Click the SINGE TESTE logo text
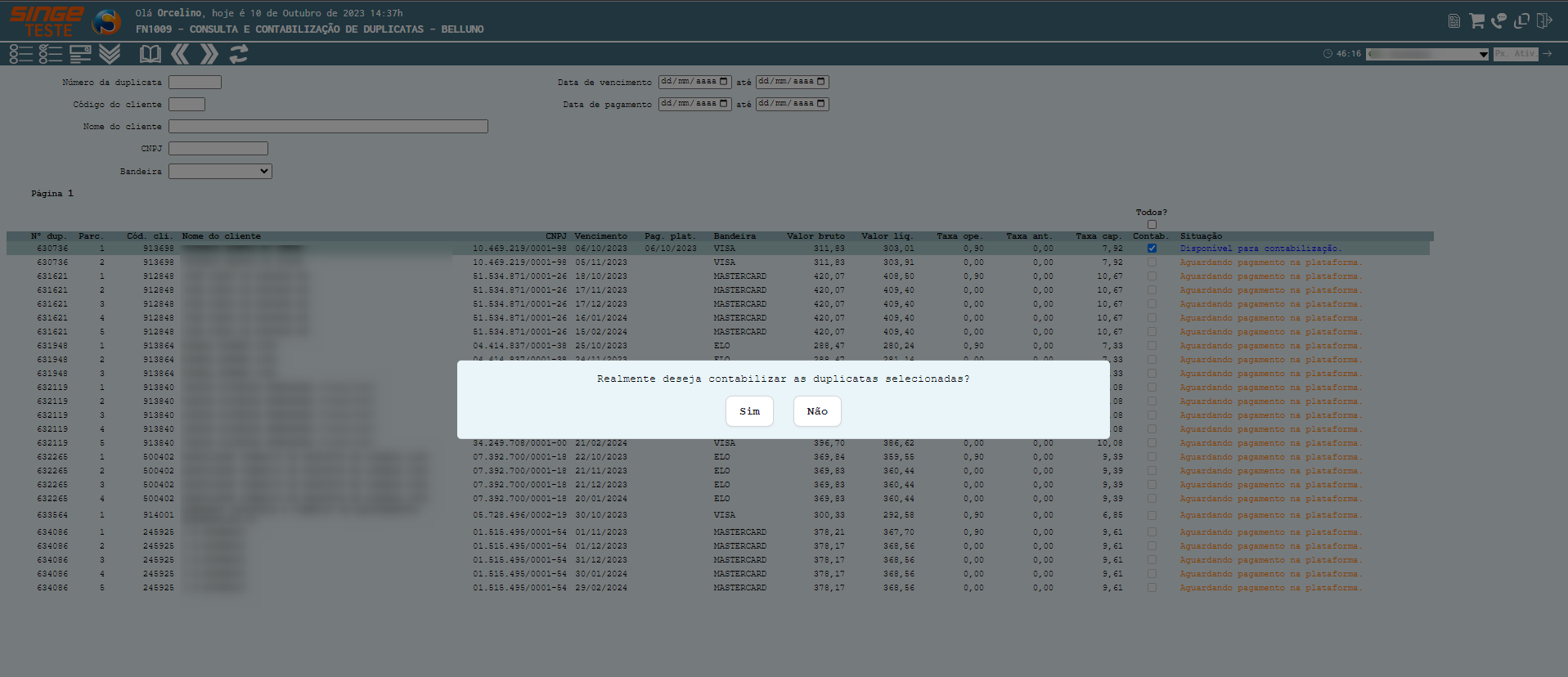Image resolution: width=1568 pixels, height=677 pixels. pos(47,22)
